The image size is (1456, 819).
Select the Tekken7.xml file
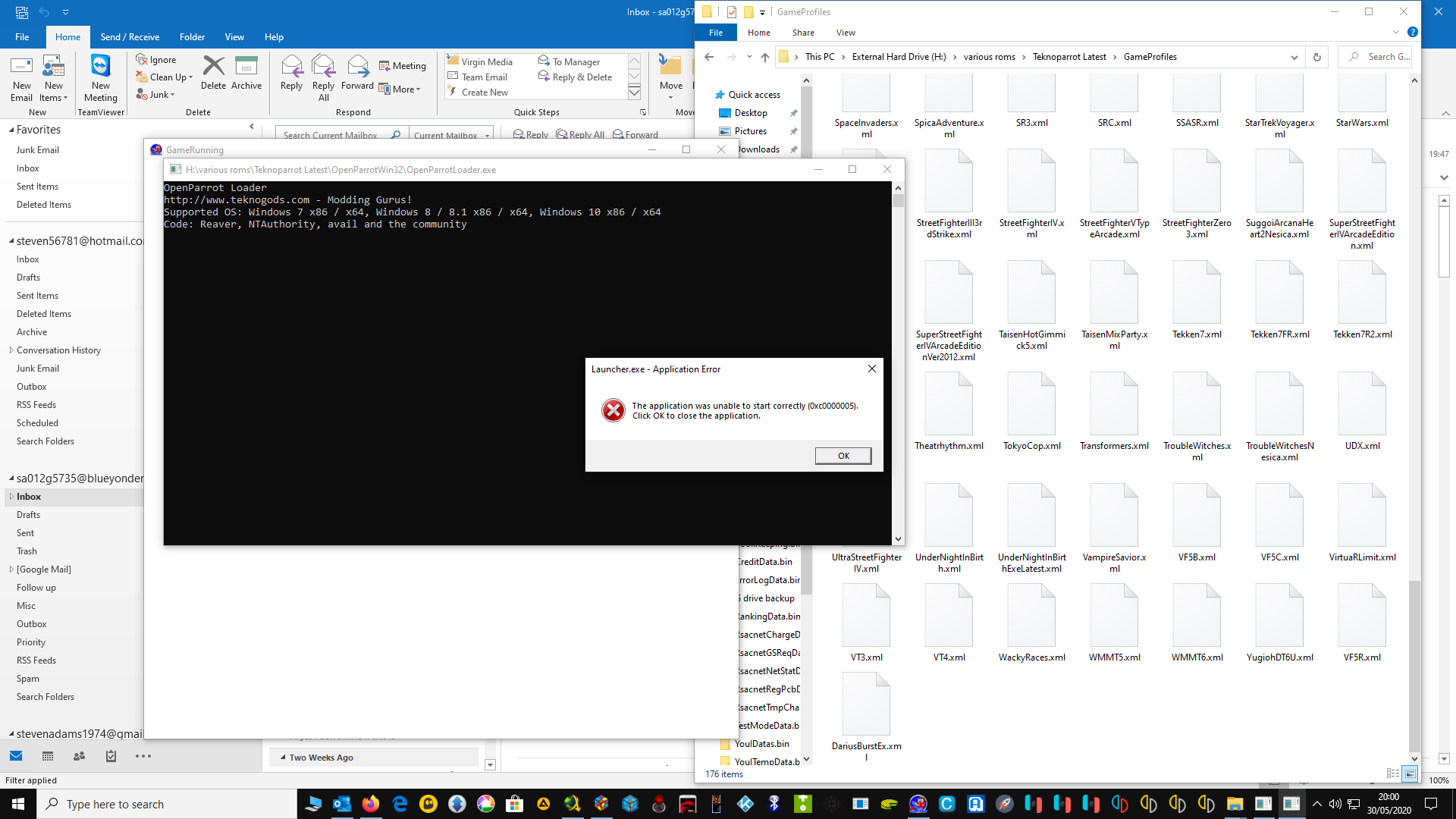(1197, 300)
